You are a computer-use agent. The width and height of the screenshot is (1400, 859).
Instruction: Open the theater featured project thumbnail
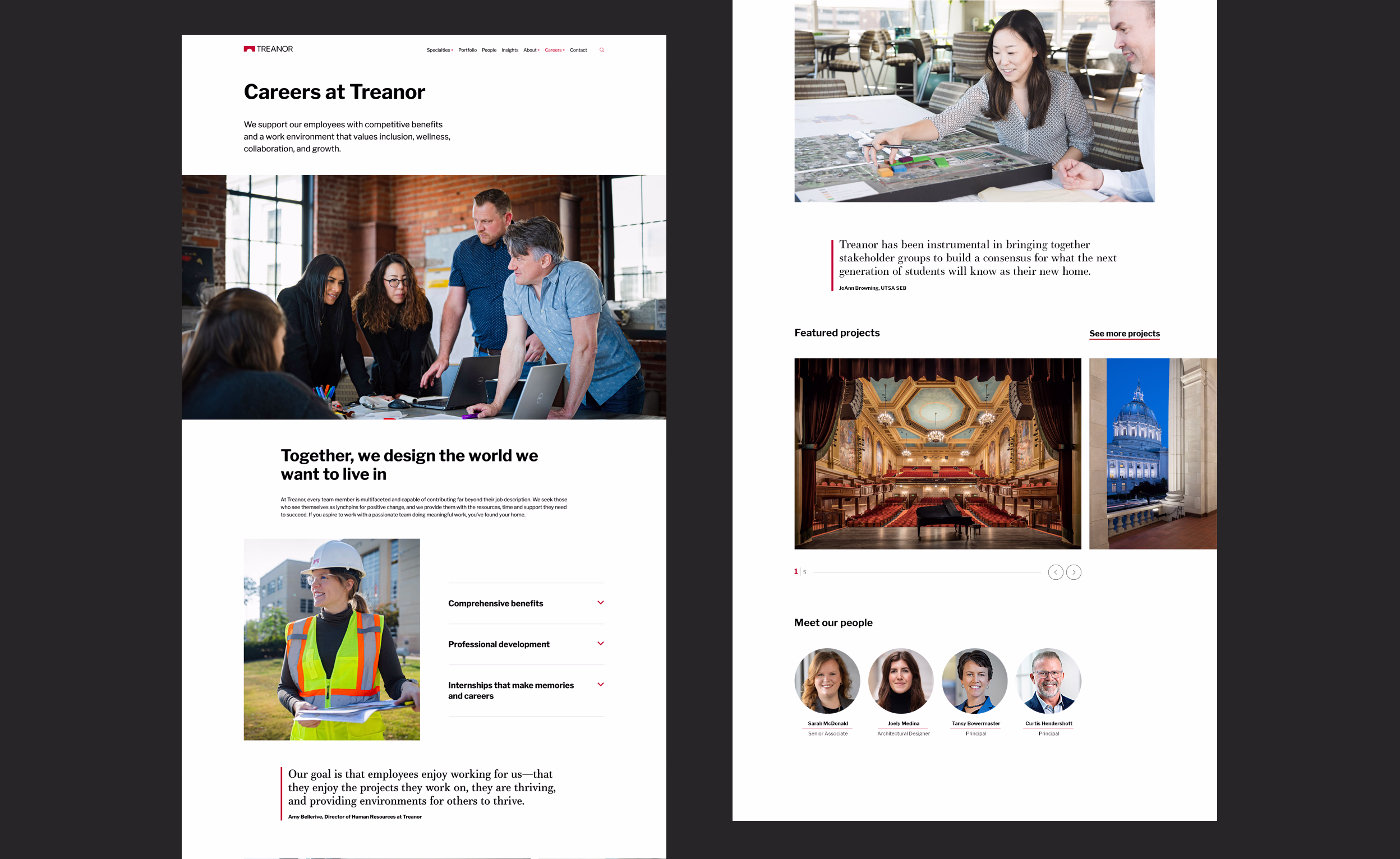tap(937, 453)
